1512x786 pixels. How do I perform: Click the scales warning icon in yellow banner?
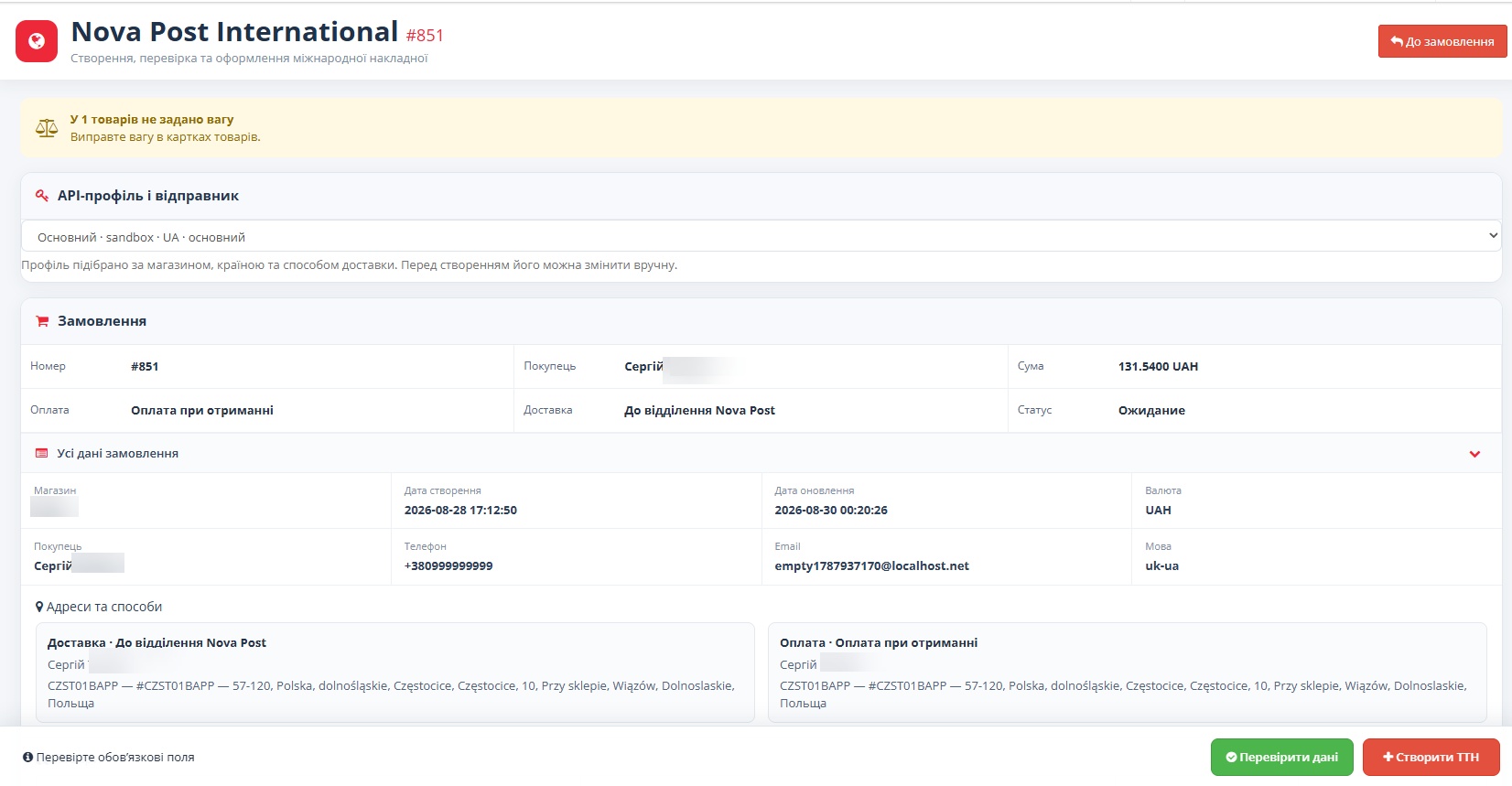point(47,128)
